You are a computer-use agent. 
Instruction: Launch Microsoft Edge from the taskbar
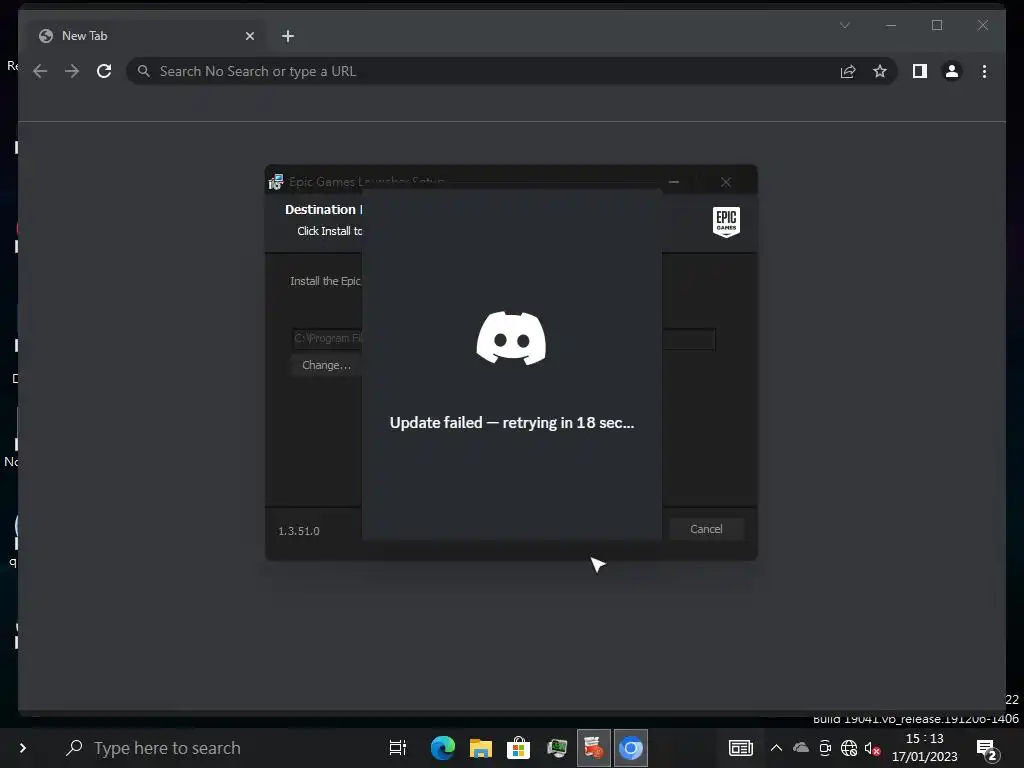[x=443, y=748]
